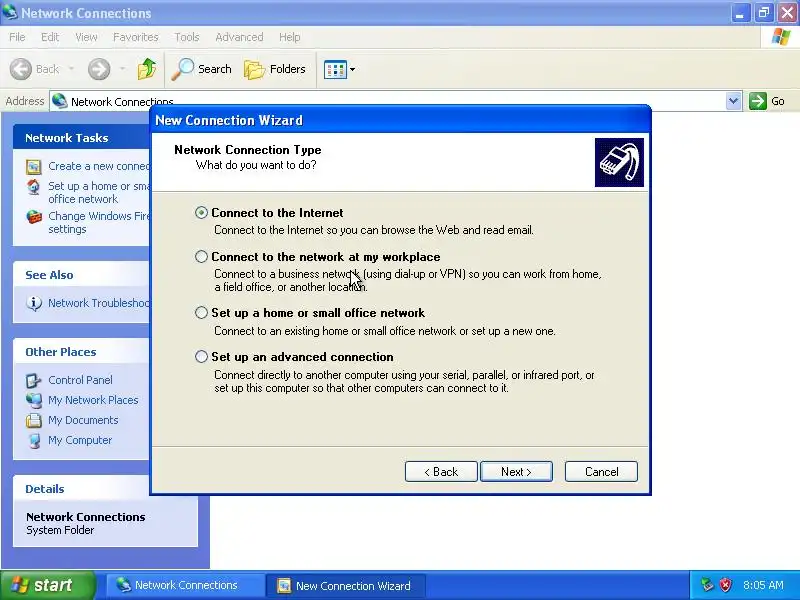Click the Network Troubleshooter info icon
This screenshot has width=800, height=600.
(x=34, y=304)
